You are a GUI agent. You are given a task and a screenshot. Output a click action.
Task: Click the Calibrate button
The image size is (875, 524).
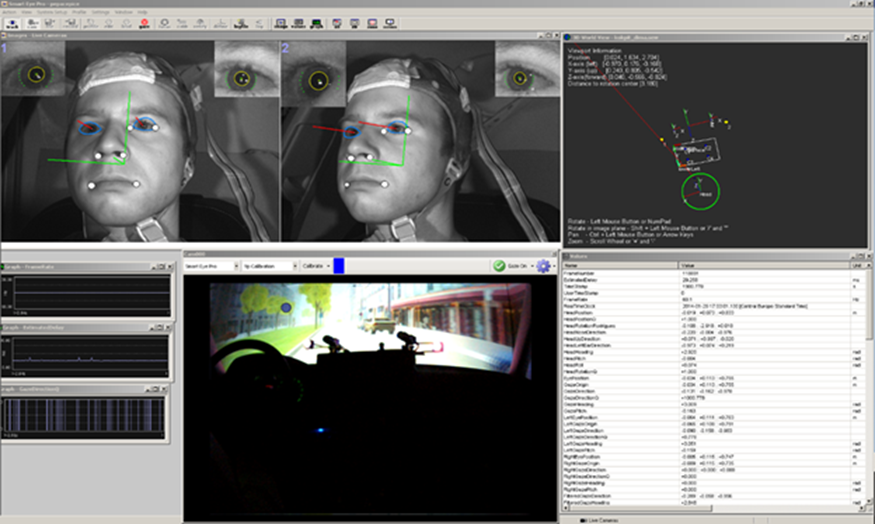[314, 267]
